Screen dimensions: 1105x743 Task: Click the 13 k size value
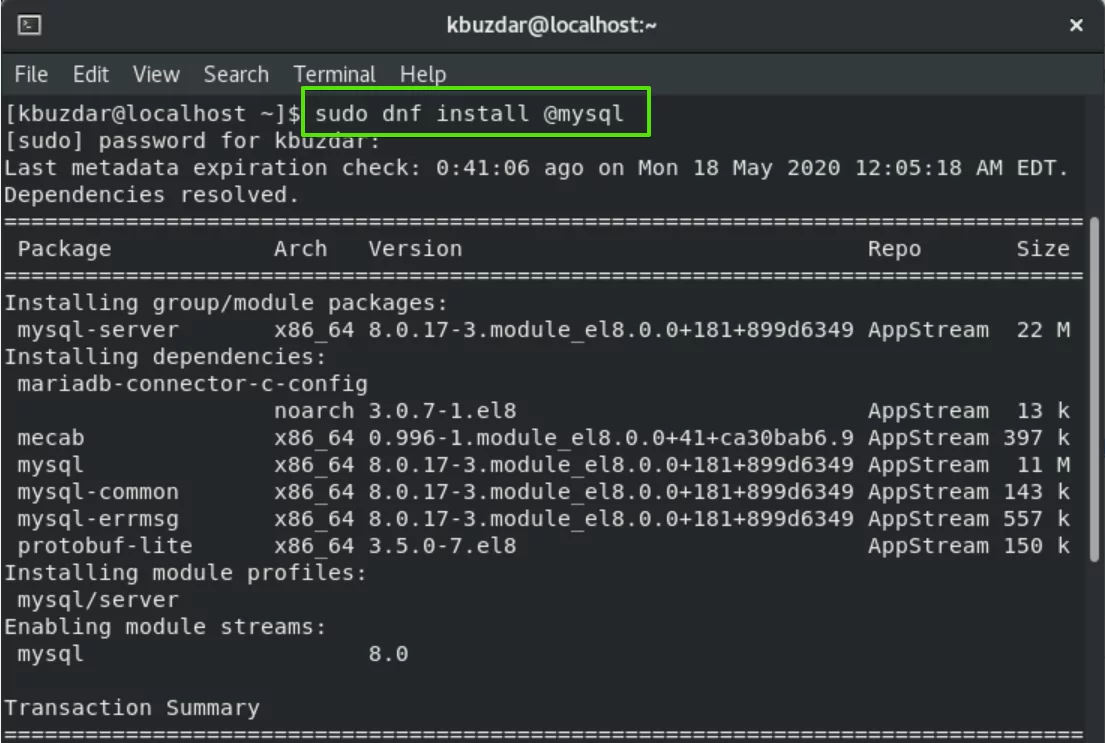click(1043, 410)
